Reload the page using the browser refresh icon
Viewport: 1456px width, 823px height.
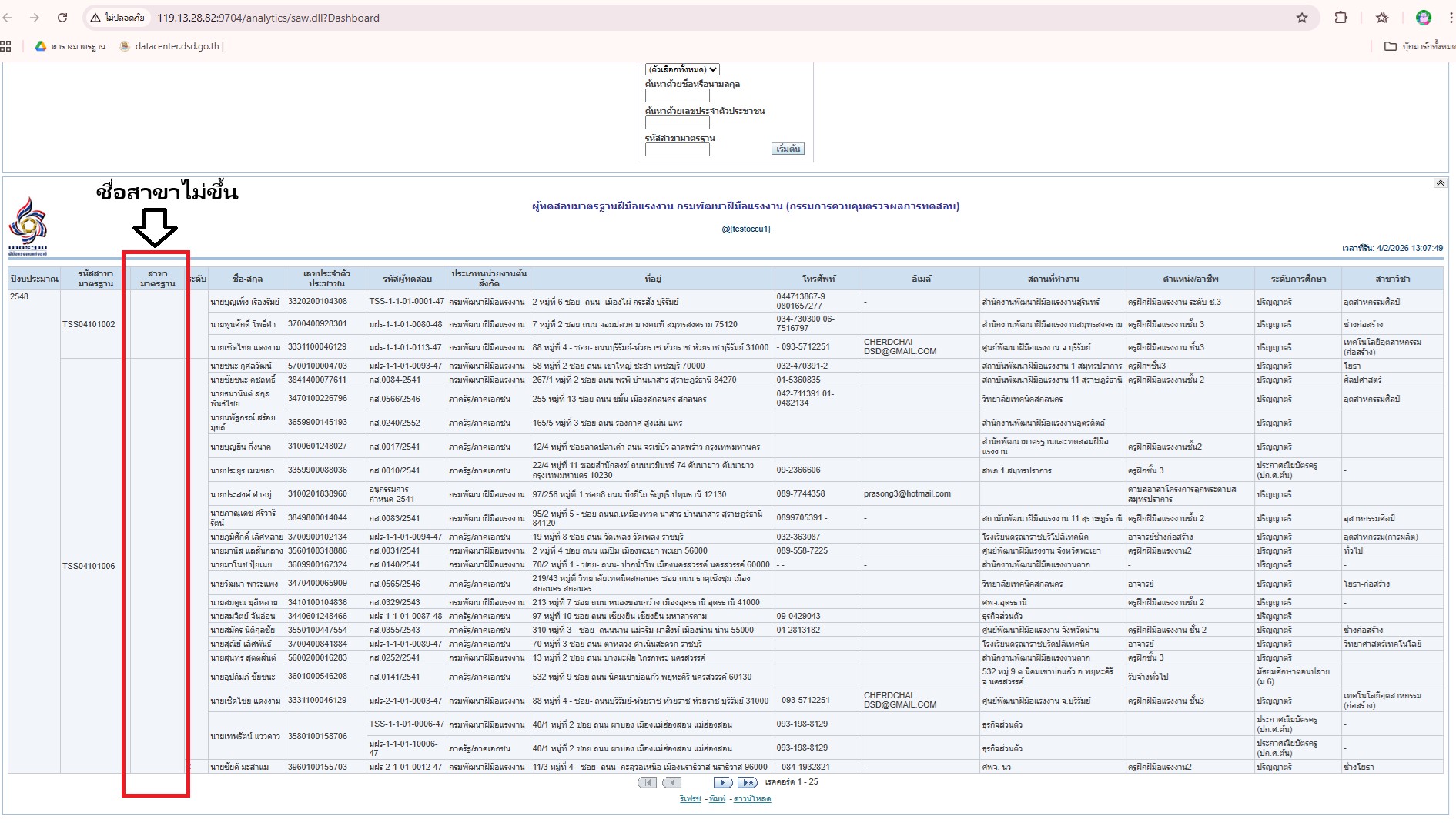tap(62, 18)
